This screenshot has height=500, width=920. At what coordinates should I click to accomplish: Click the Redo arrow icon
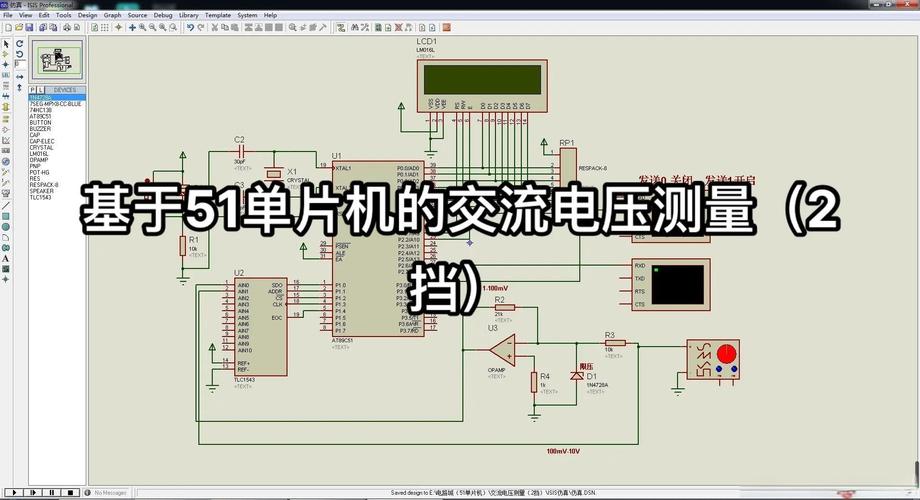[201, 28]
